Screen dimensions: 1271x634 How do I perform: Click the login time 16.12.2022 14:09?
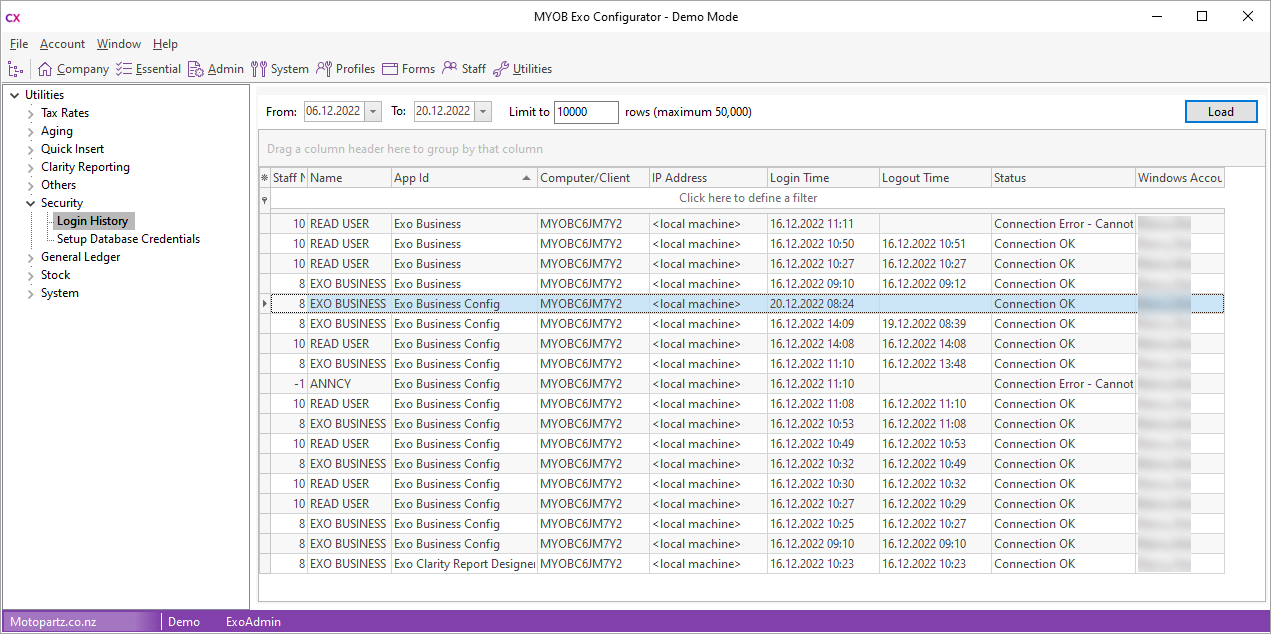[x=823, y=324]
